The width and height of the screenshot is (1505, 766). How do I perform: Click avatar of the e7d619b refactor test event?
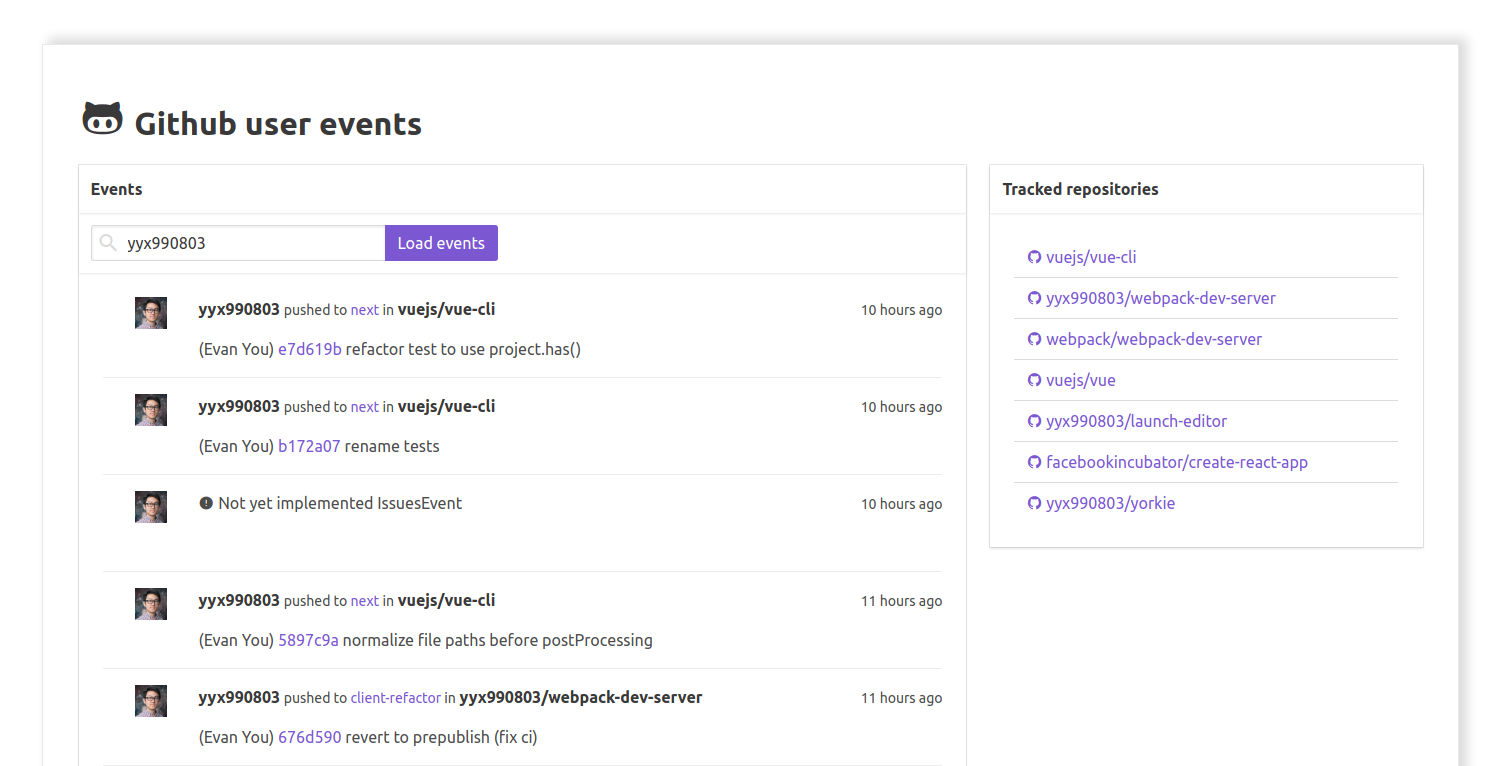[x=151, y=313]
